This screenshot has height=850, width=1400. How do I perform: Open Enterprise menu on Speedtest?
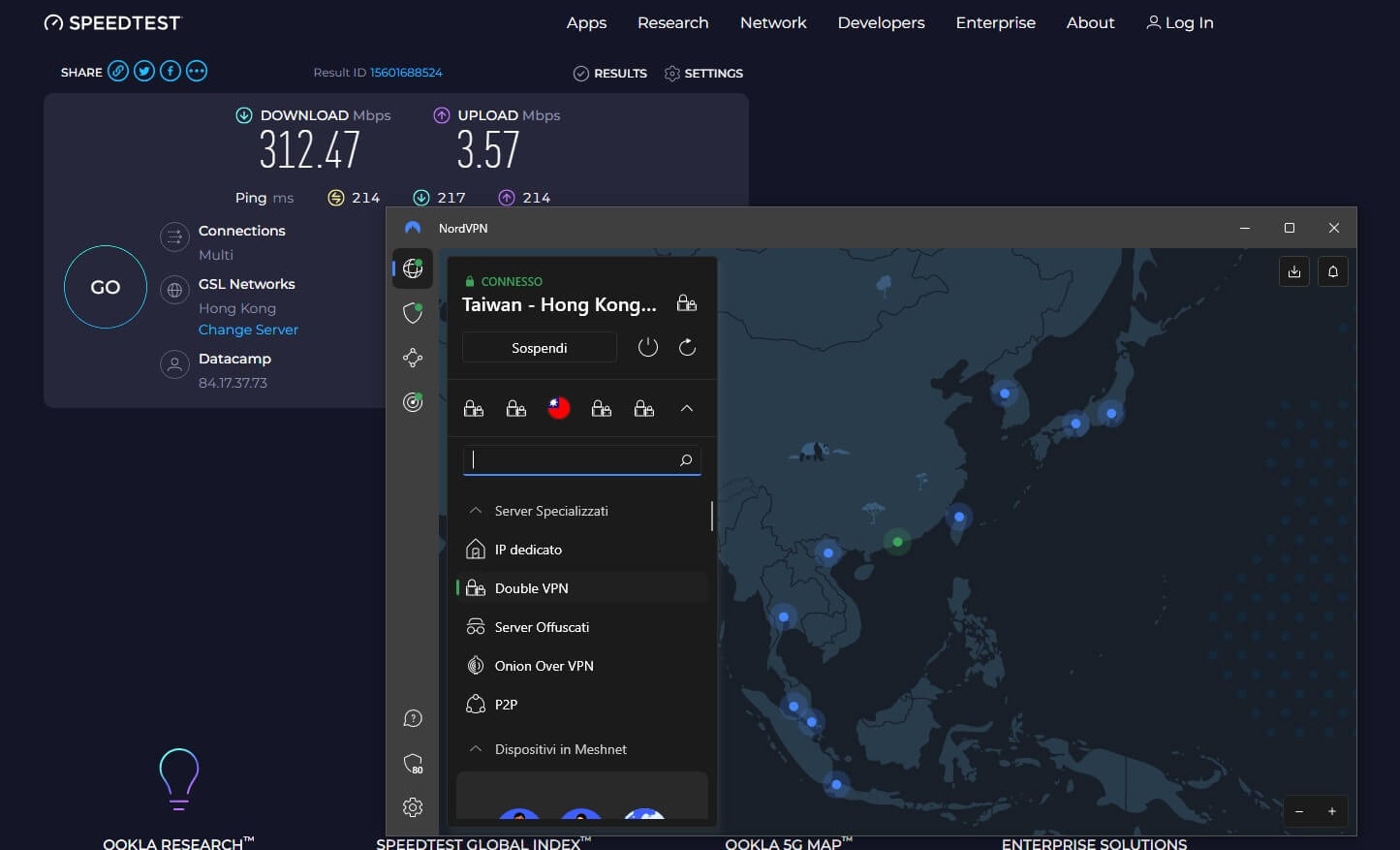coord(995,22)
